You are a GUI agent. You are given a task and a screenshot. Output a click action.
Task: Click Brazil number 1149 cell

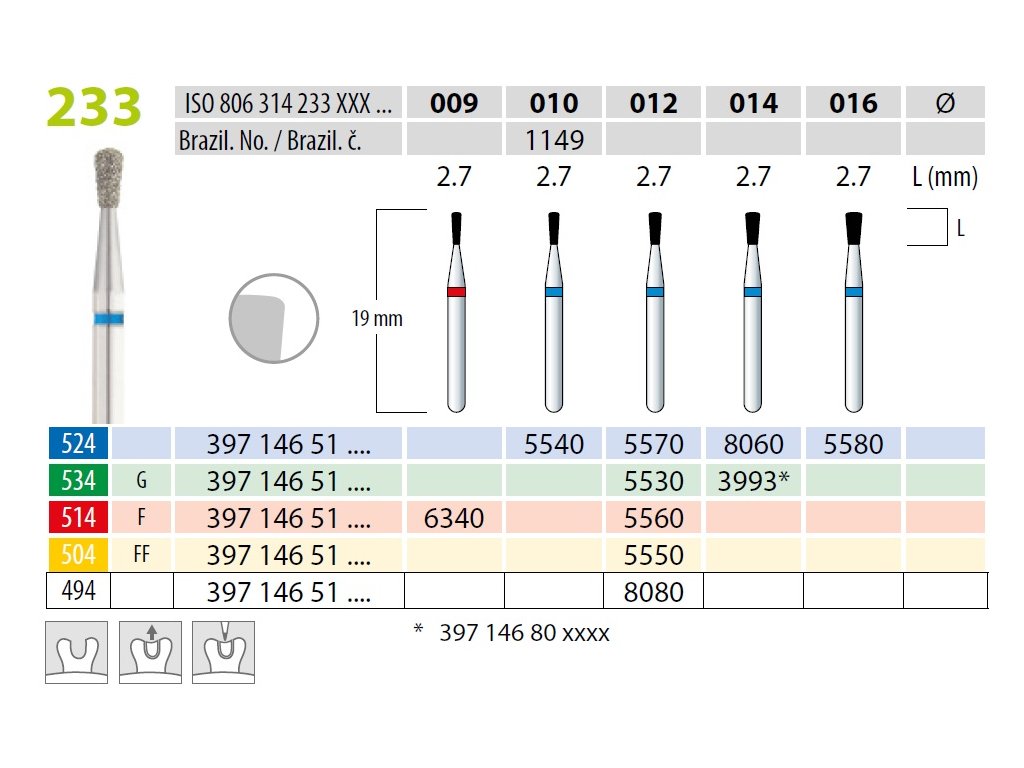[x=554, y=139]
